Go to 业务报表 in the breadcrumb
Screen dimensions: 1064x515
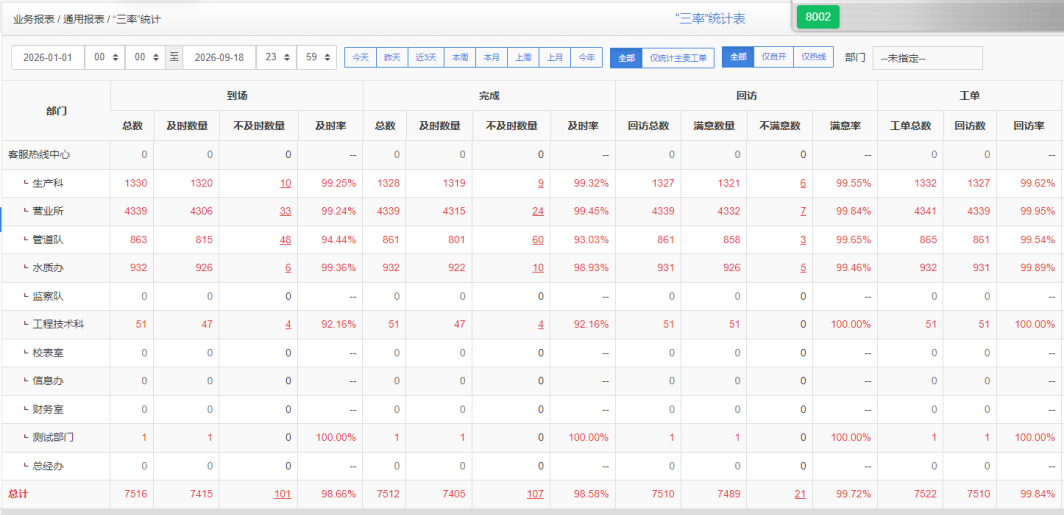point(34,20)
